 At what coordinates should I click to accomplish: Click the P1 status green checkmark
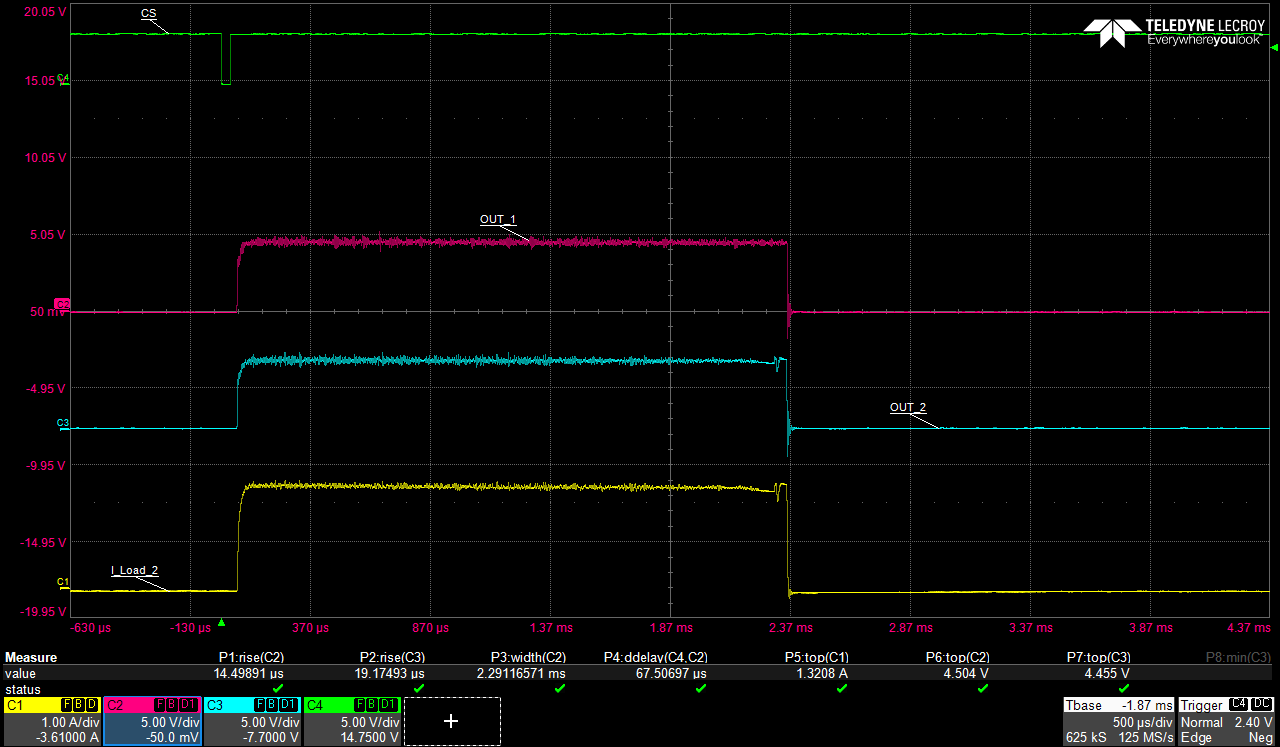click(279, 689)
